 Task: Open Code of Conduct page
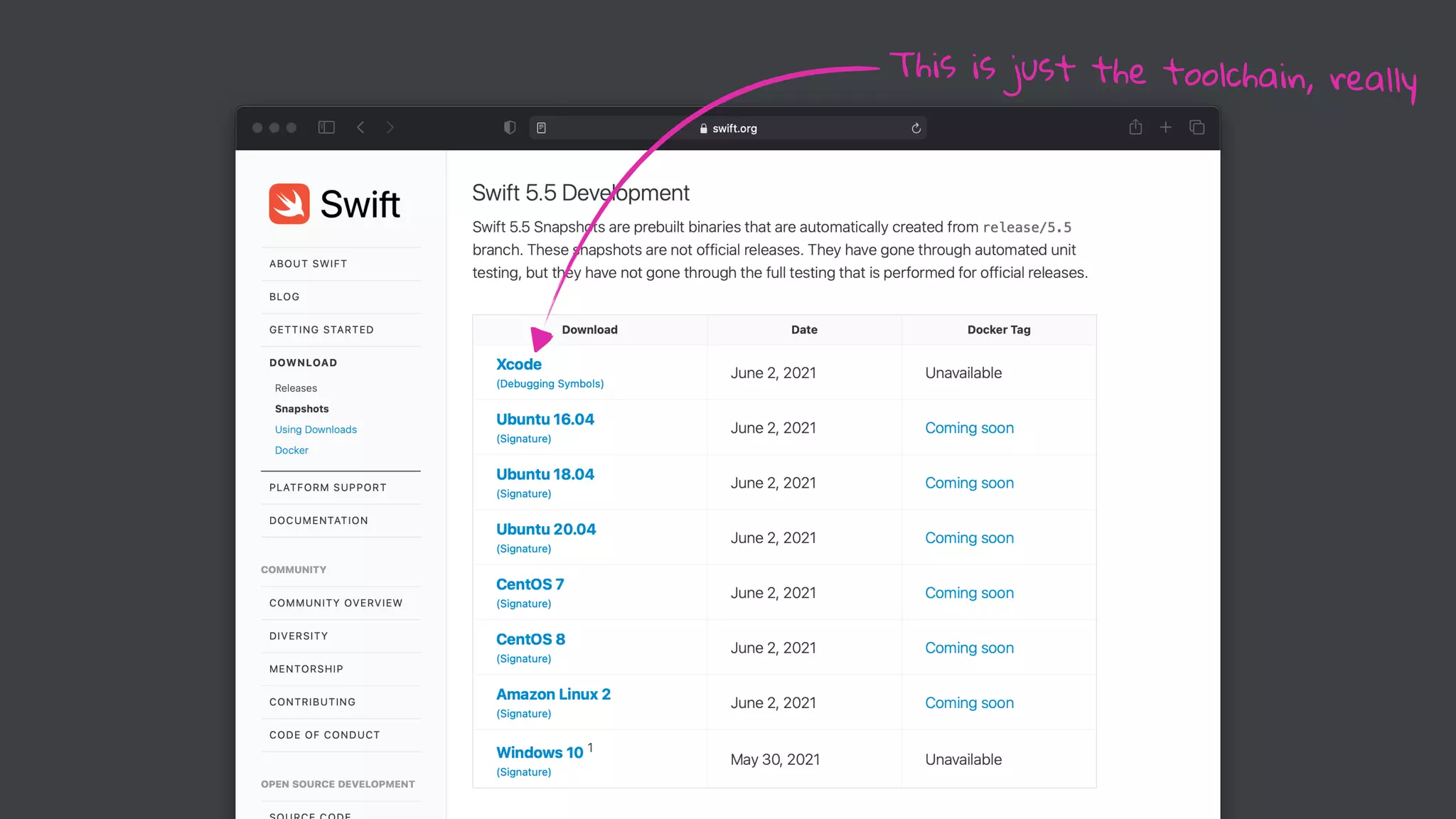[324, 735]
